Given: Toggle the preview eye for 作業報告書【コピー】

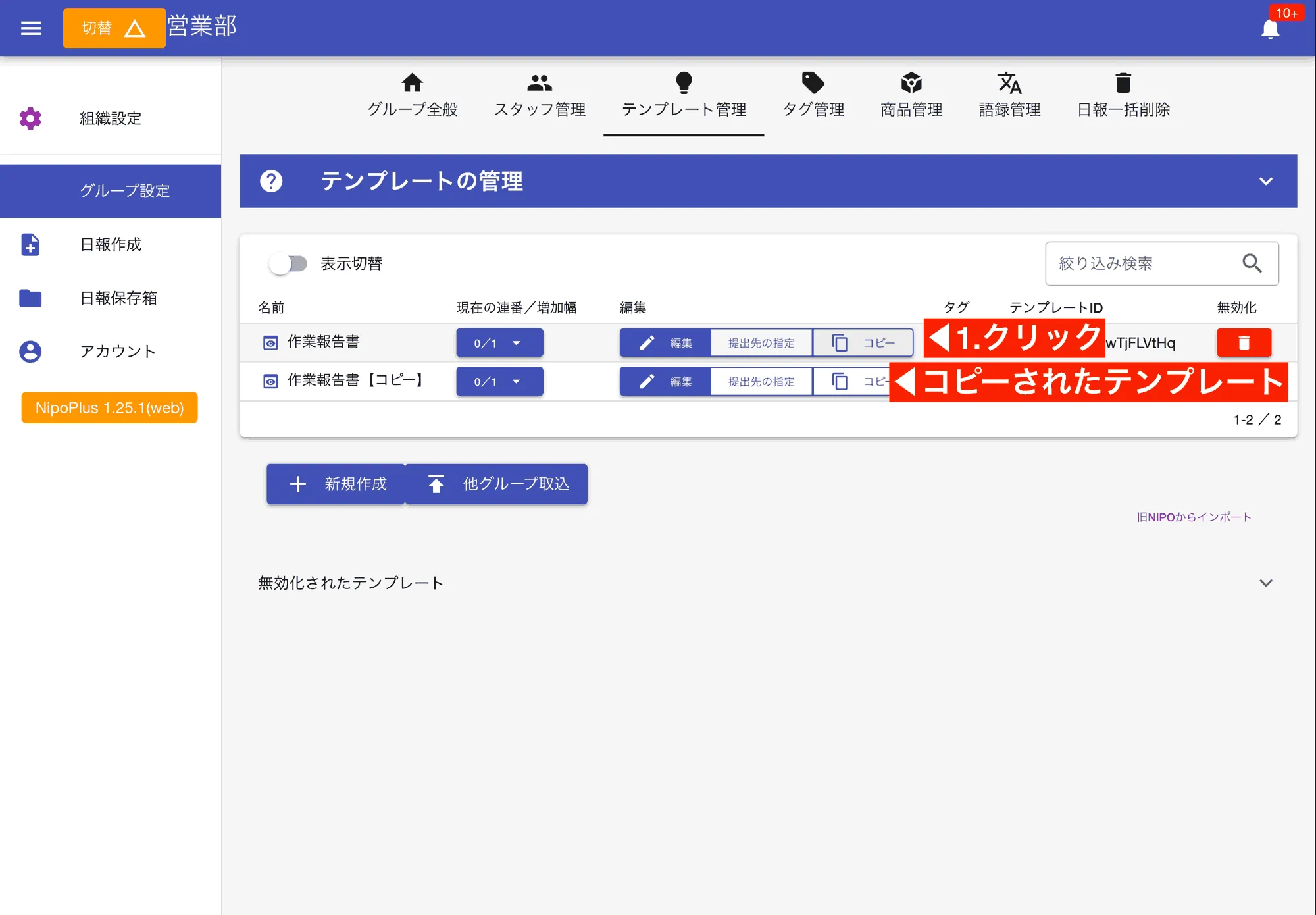Looking at the screenshot, I should point(271,380).
